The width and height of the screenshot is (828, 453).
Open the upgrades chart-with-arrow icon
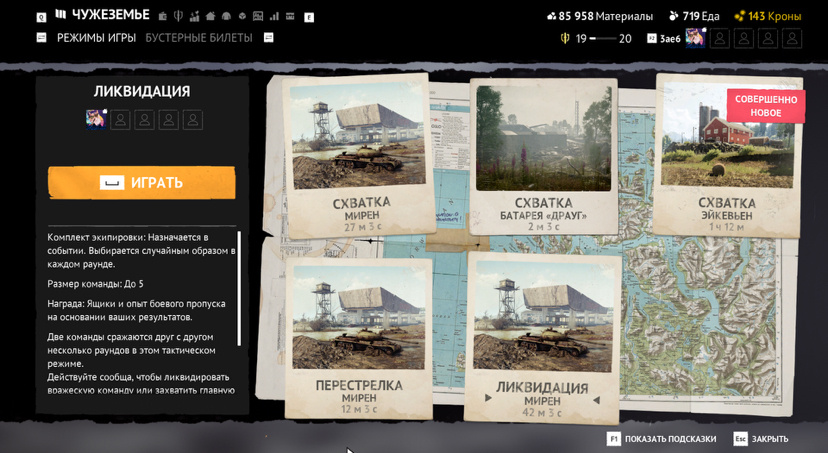click(194, 16)
